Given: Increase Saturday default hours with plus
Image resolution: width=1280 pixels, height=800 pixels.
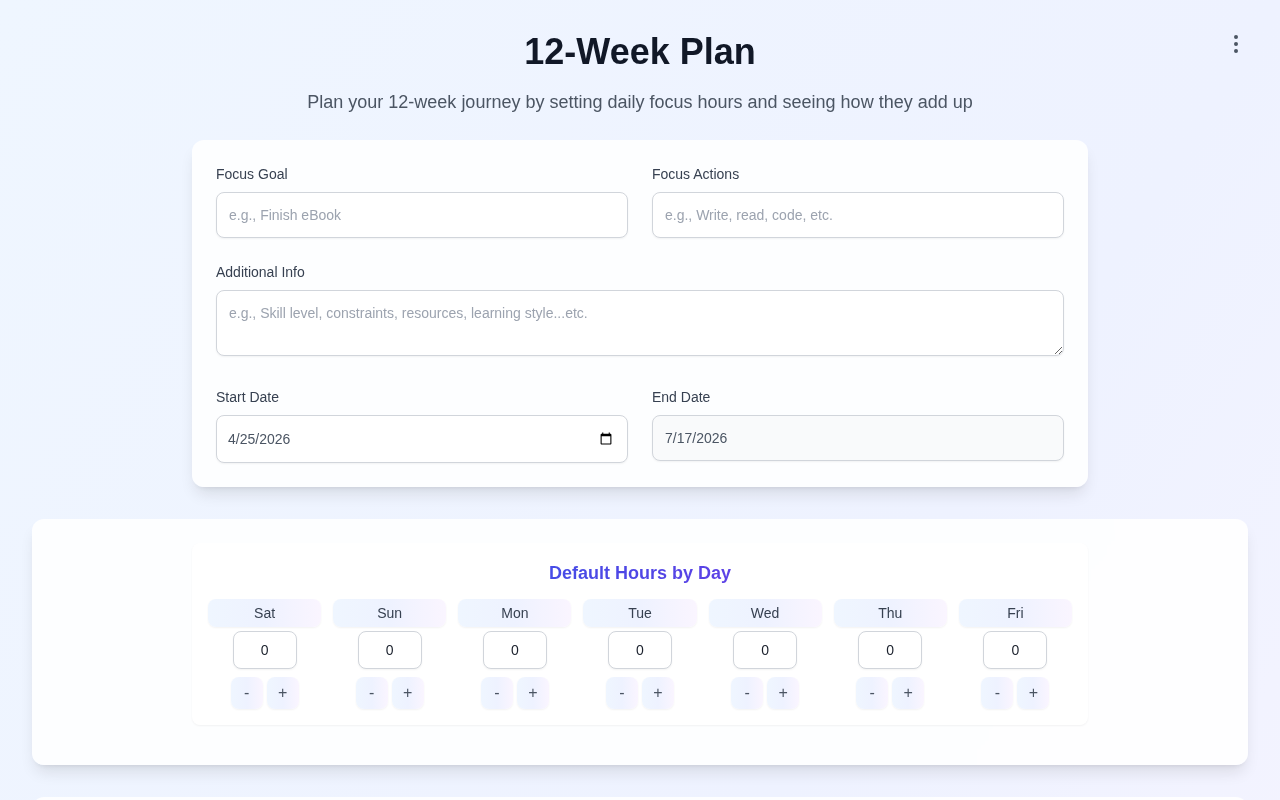Looking at the screenshot, I should 283,693.
